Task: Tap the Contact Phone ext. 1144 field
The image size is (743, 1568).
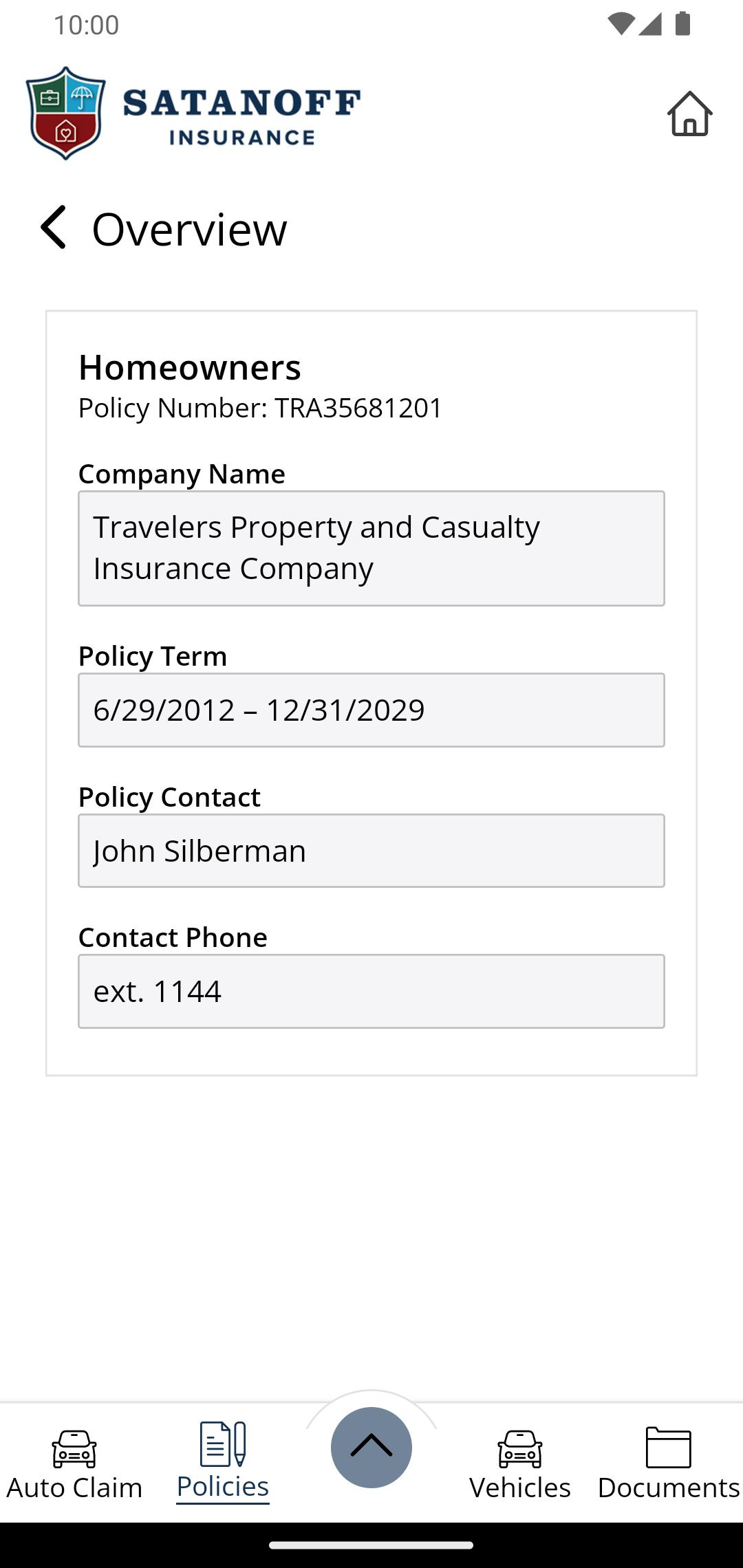Action: (x=371, y=991)
